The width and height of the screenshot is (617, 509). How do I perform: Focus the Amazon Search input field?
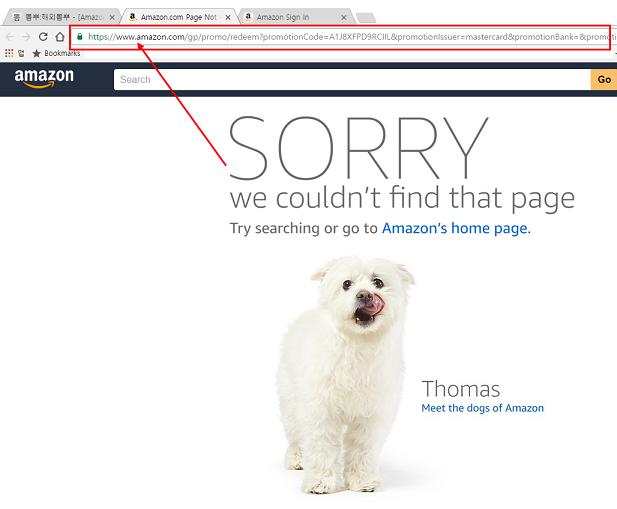click(352, 79)
